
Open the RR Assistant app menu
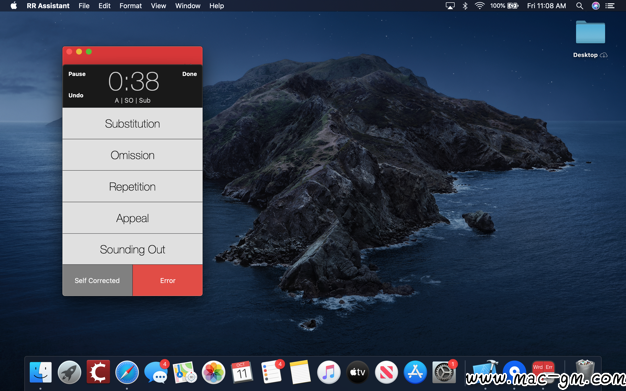click(x=48, y=6)
